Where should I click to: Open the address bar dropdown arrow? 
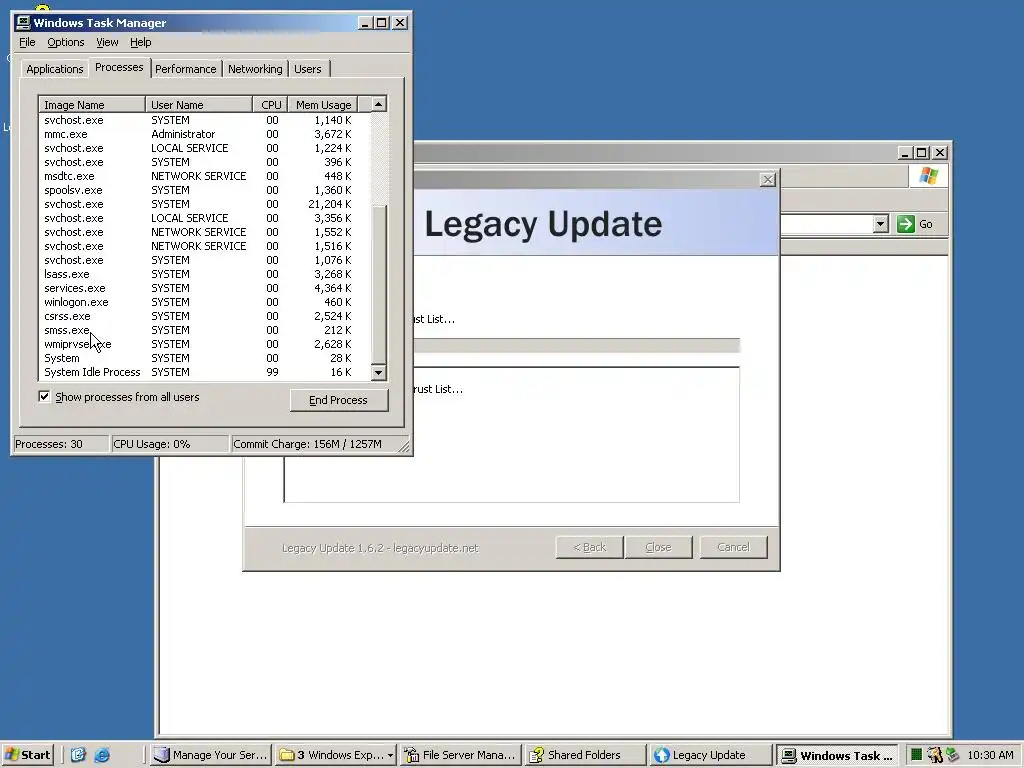click(x=880, y=224)
